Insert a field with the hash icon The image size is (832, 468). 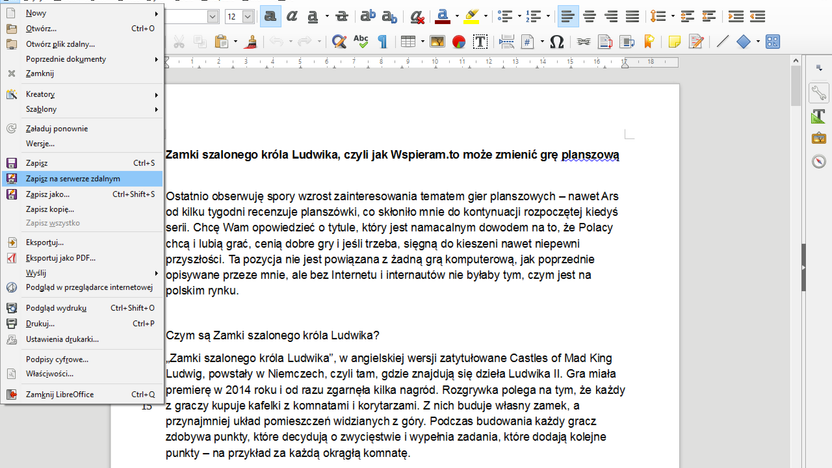coord(528,41)
